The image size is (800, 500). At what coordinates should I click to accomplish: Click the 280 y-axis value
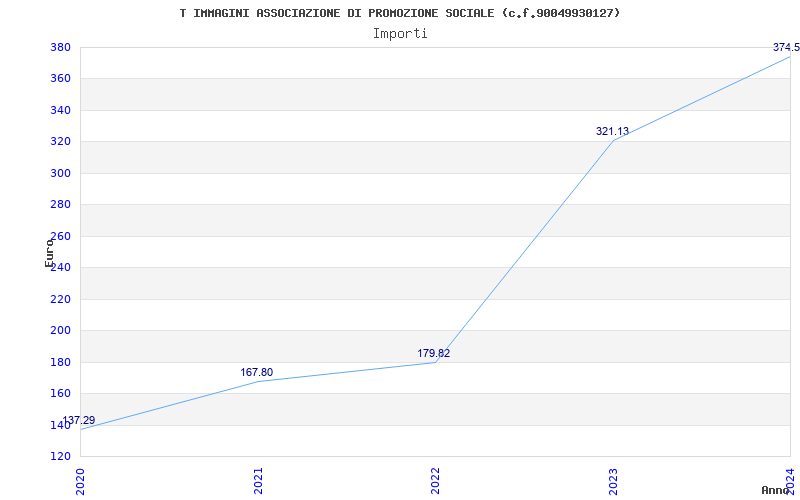click(x=60, y=205)
